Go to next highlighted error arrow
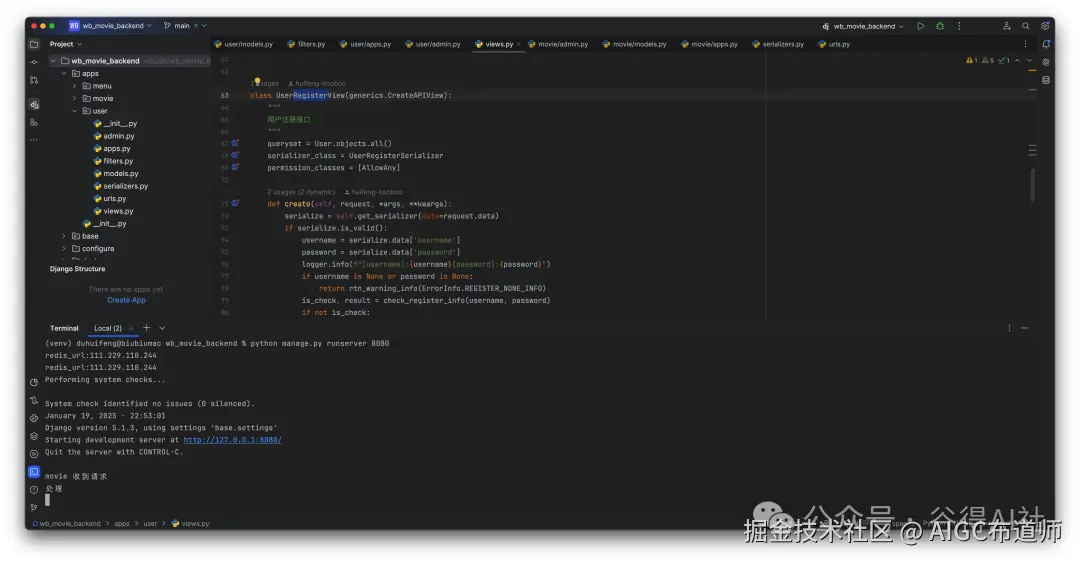 point(1030,61)
